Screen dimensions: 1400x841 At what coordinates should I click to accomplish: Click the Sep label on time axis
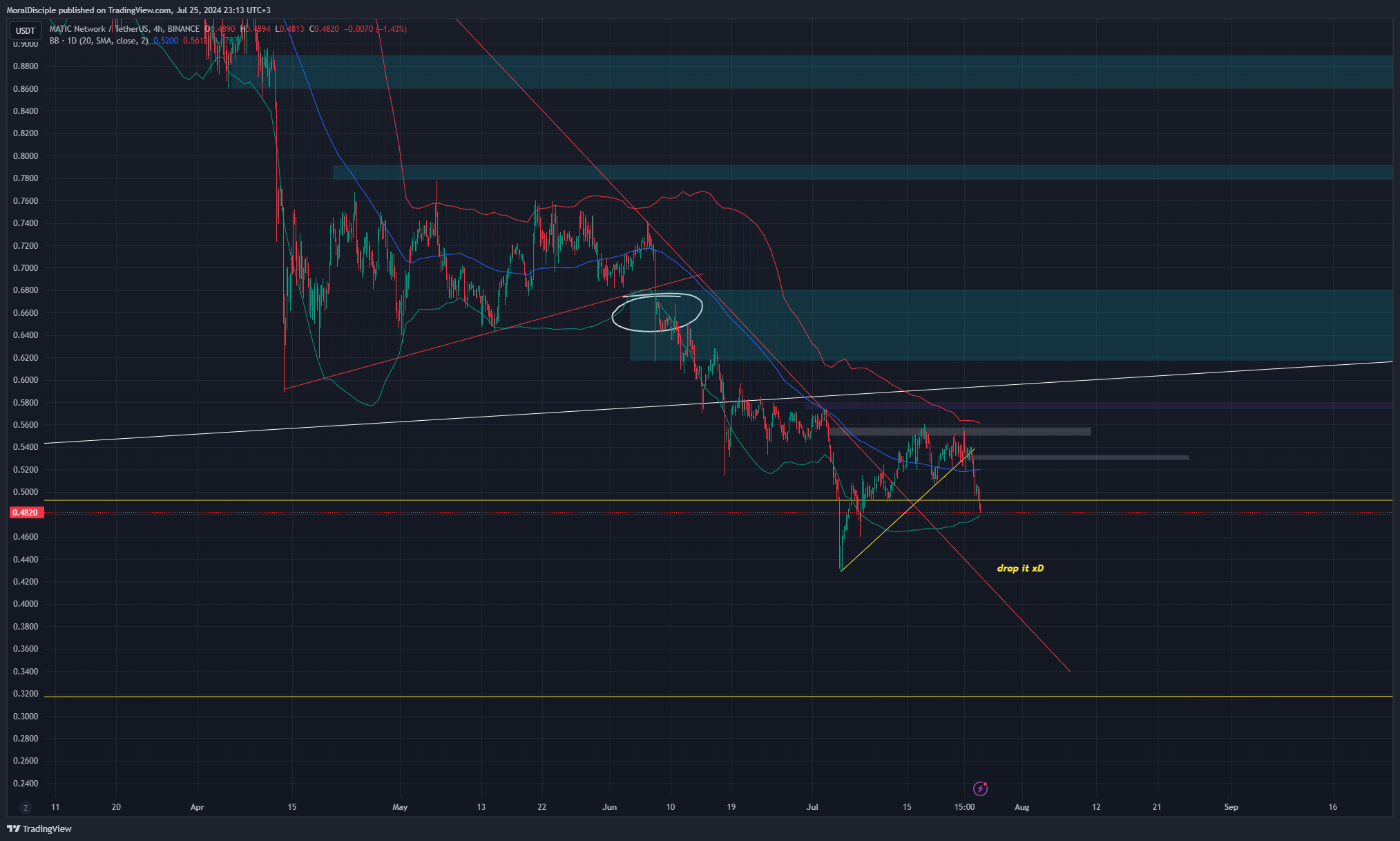coord(1231,807)
